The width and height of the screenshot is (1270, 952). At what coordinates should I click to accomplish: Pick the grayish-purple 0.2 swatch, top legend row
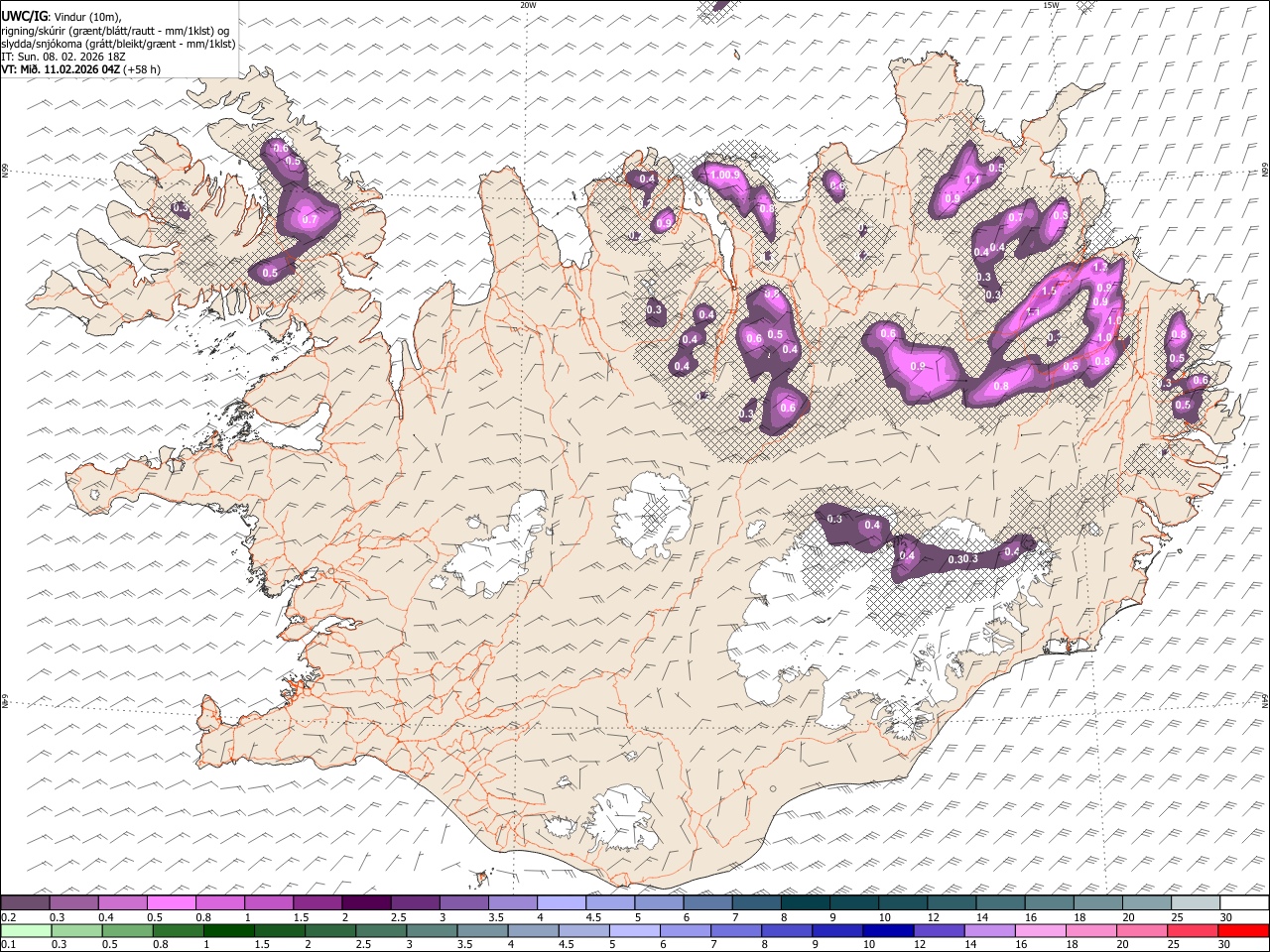tap(26, 903)
